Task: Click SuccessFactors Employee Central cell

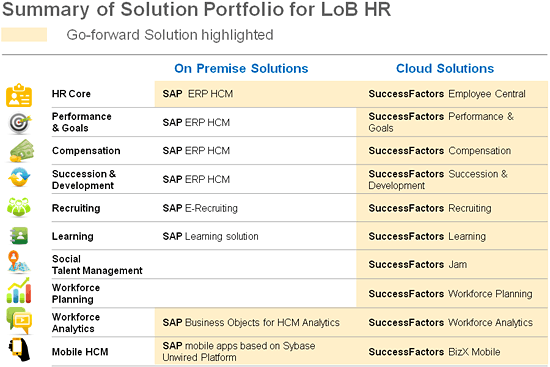Action: coord(447,94)
